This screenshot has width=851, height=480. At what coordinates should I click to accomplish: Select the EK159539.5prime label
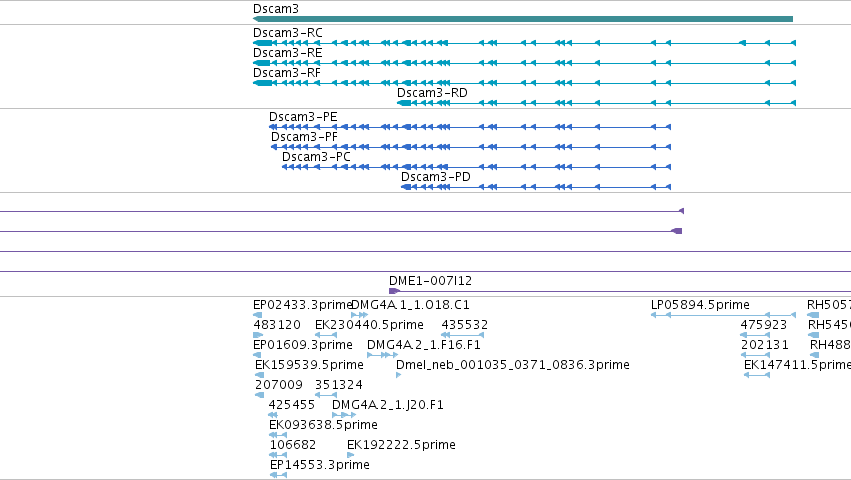(309, 365)
